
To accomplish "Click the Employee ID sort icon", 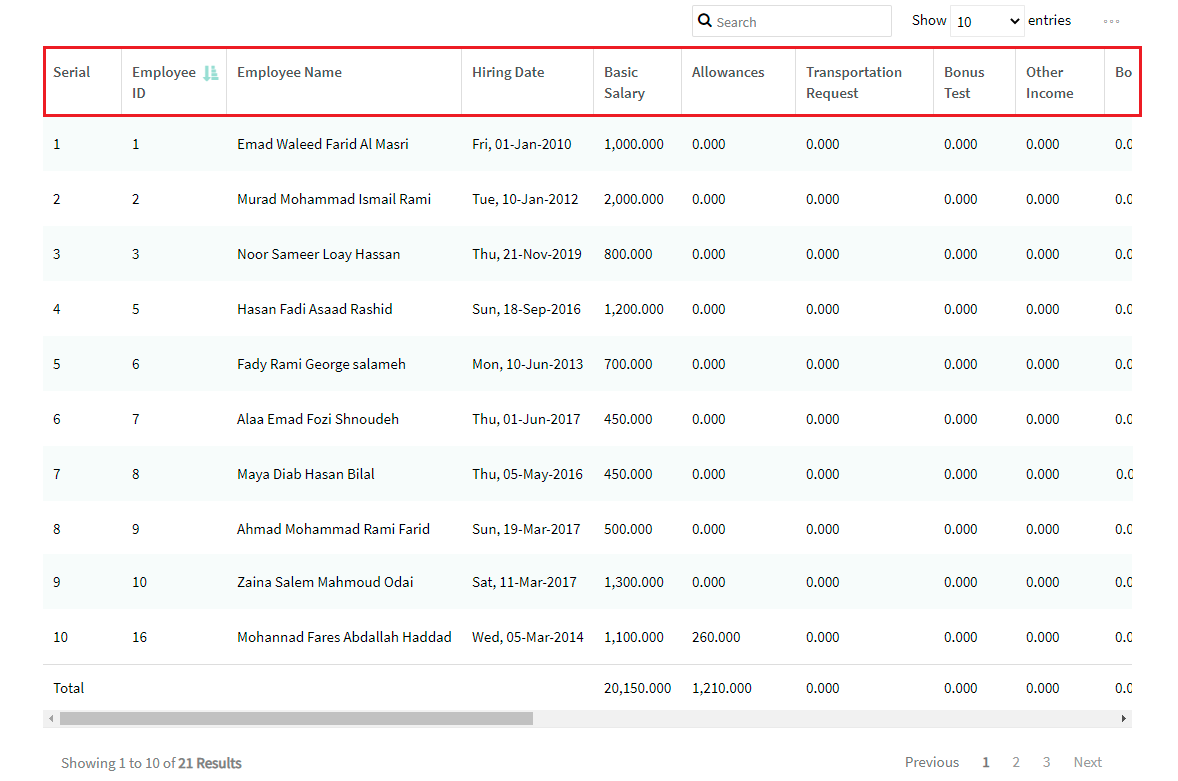I will coord(211,73).
